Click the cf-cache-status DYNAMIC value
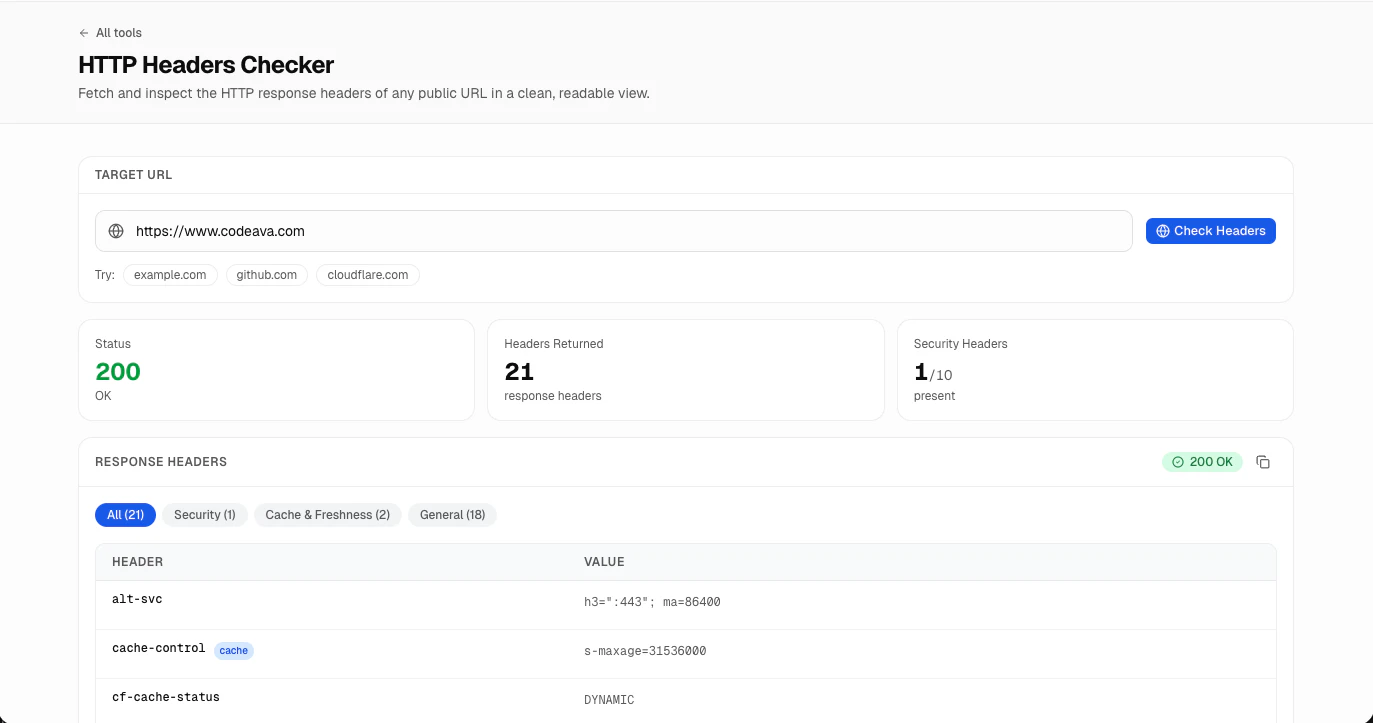Image resolution: width=1373 pixels, height=723 pixels. click(x=609, y=699)
